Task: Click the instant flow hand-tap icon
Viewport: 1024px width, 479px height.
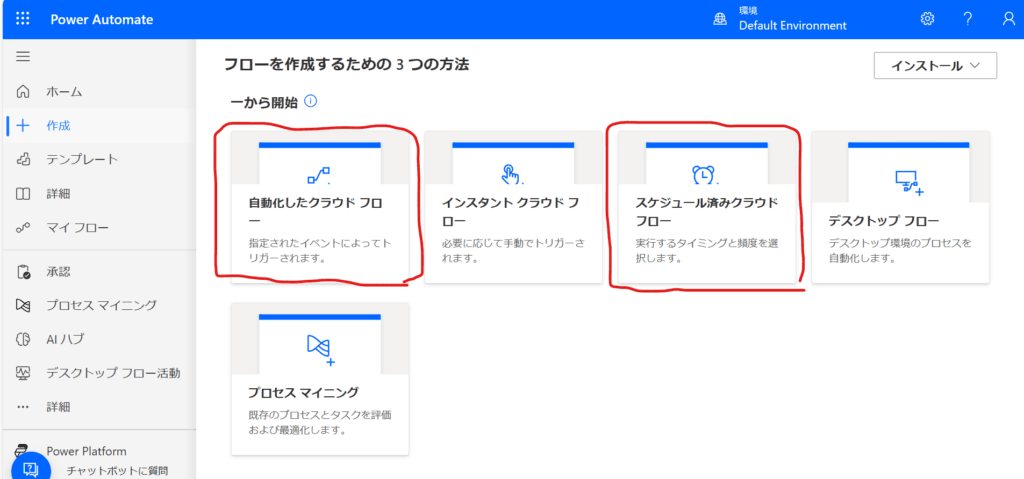Action: tap(512, 174)
